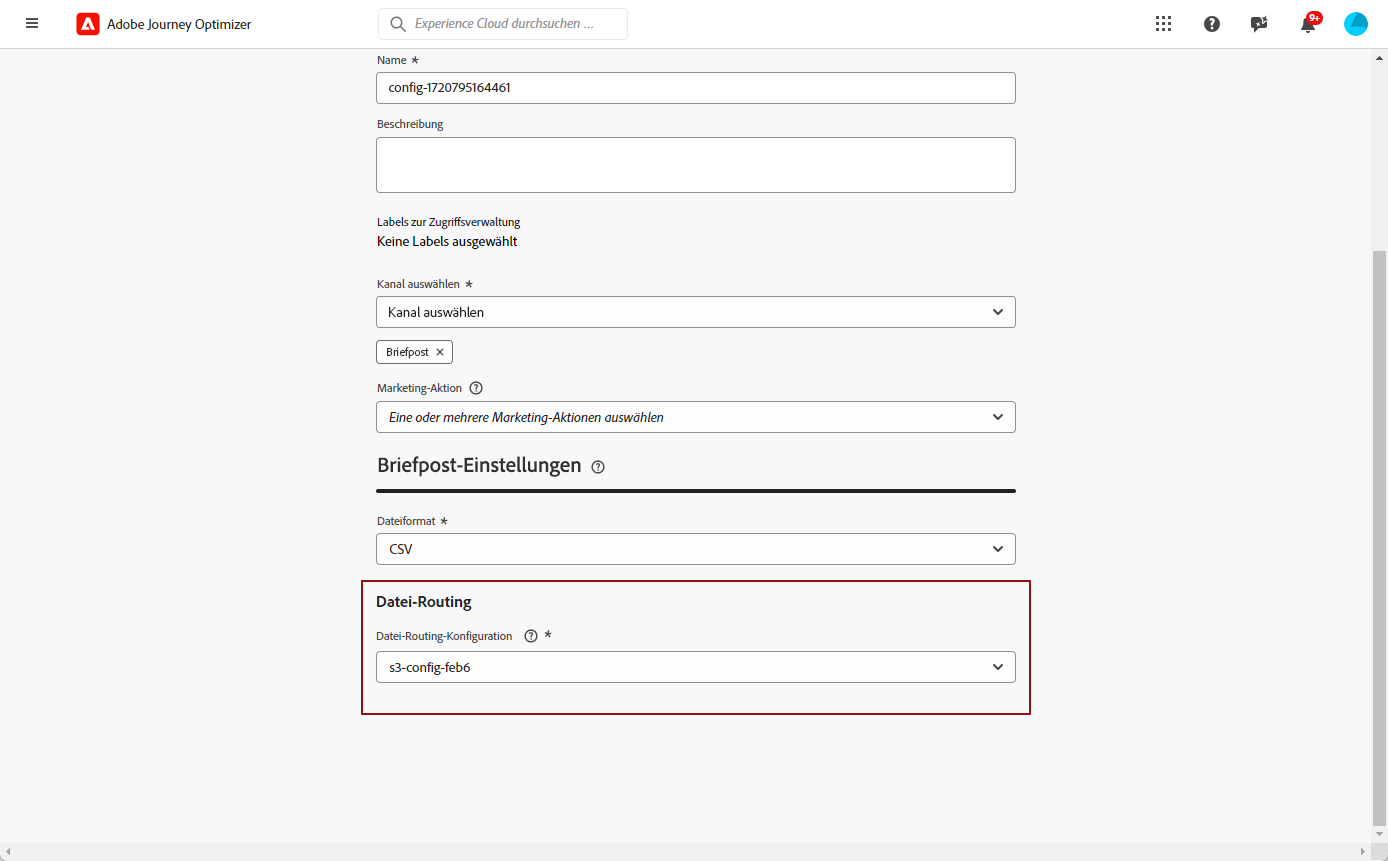Open the apps grid switcher
Screen dimensions: 1388x861
pos(1163,24)
